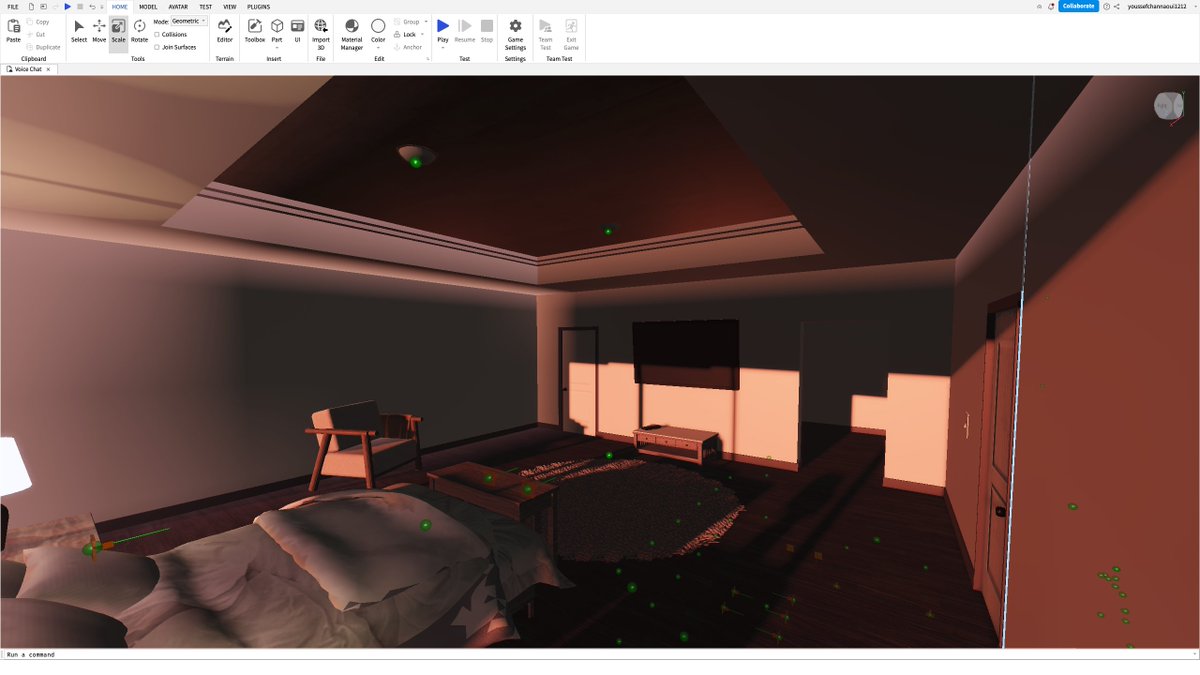Close the Voice Chat tab
Image resolution: width=1200 pixels, height=675 pixels.
[48, 69]
